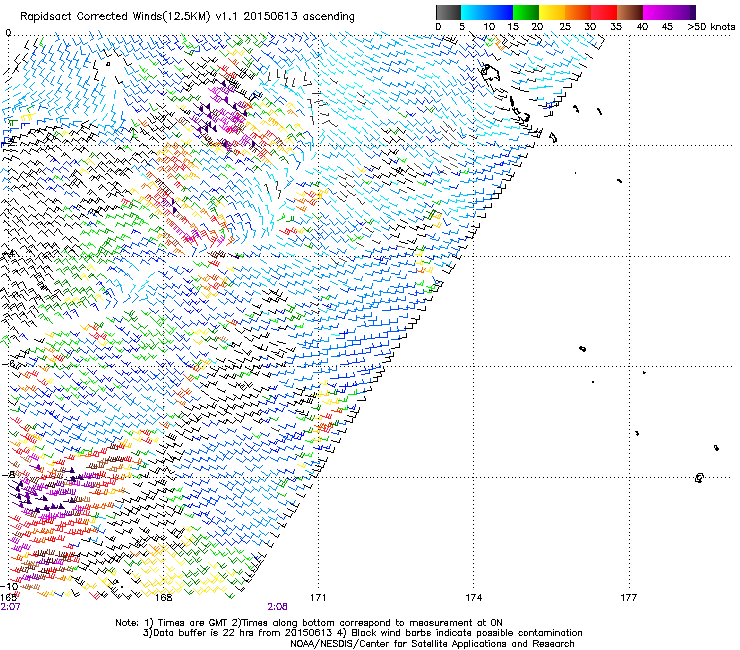
Task: Select the longitude label '171'
Action: [x=318, y=598]
